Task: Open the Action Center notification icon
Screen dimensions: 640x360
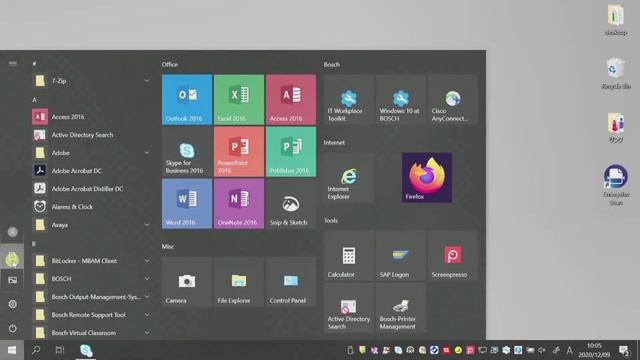Action: (x=623, y=350)
